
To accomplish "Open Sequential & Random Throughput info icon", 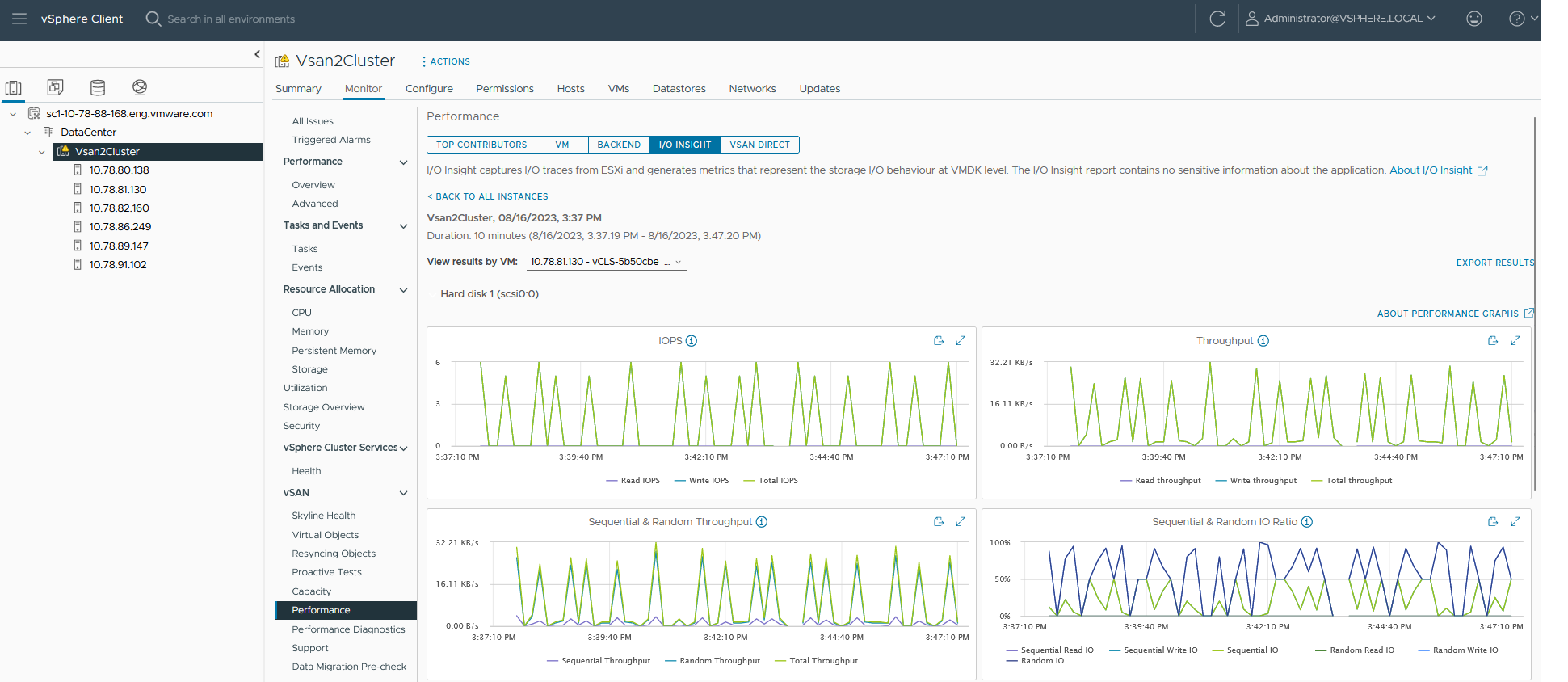I will (x=762, y=522).
